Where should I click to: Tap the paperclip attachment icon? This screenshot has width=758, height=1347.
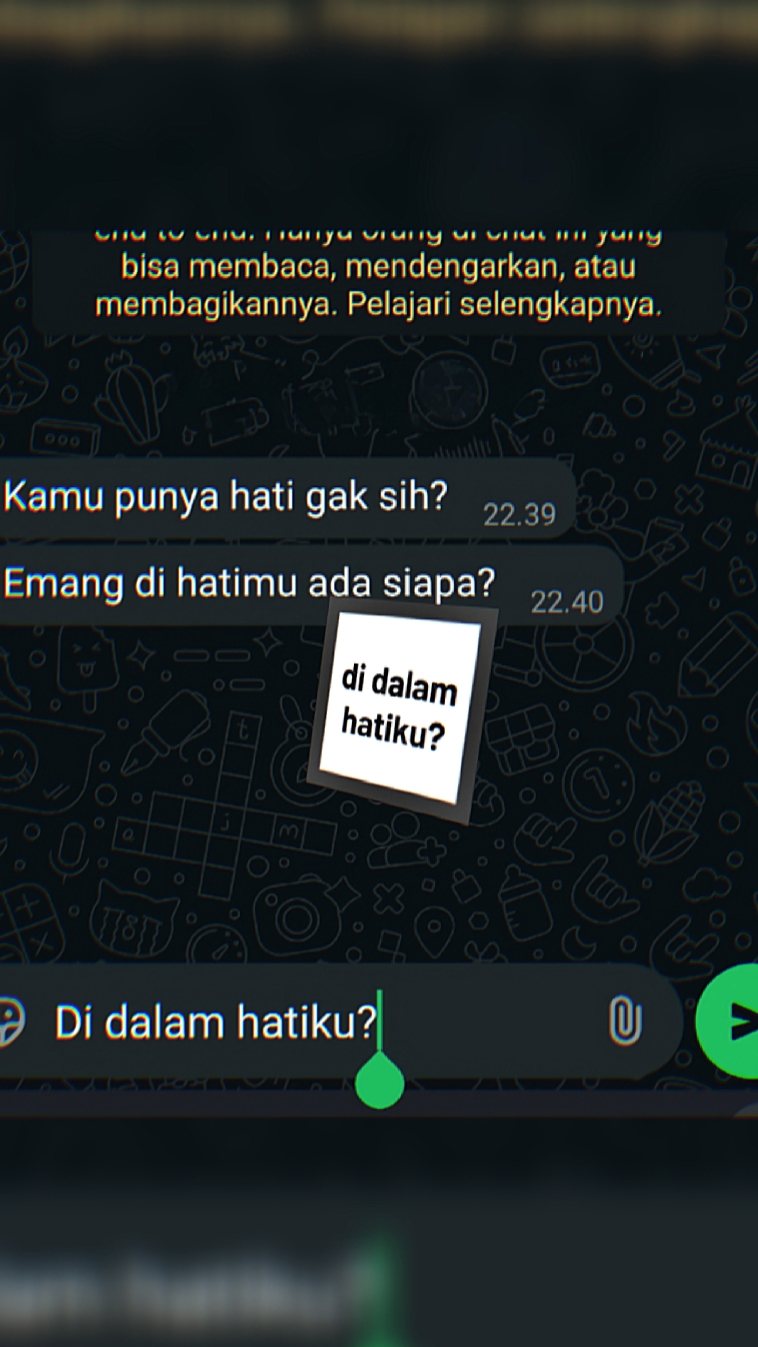tap(625, 1021)
